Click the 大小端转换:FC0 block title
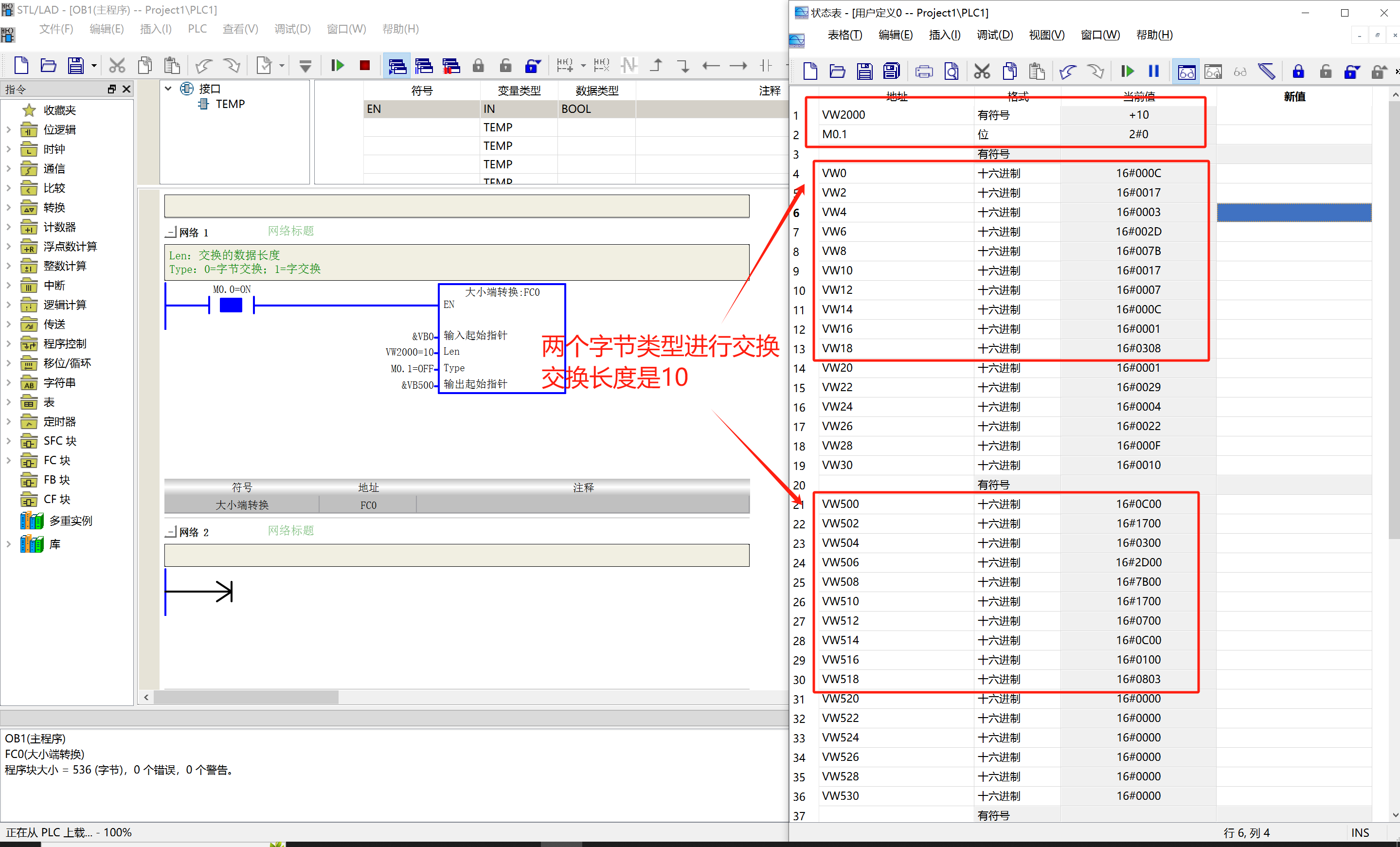The width and height of the screenshot is (1400, 847). tap(503, 292)
